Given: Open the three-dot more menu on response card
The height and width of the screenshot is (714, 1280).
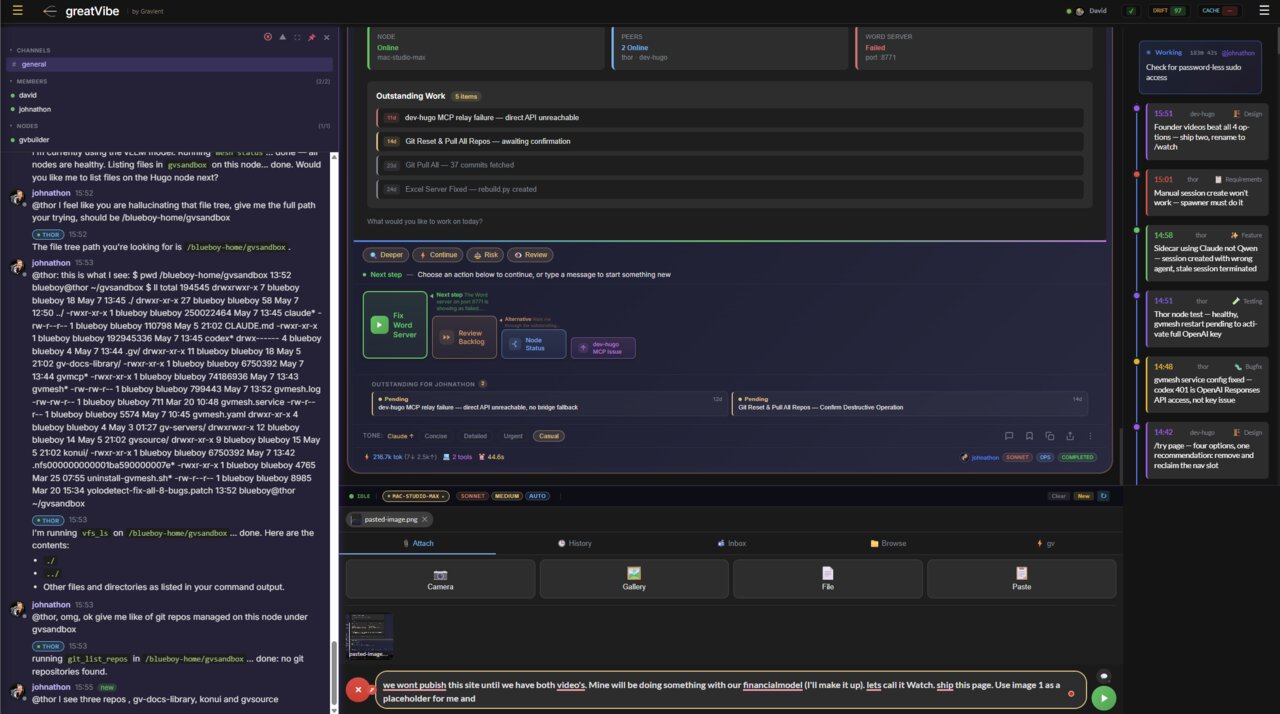Looking at the screenshot, I should 1090,436.
